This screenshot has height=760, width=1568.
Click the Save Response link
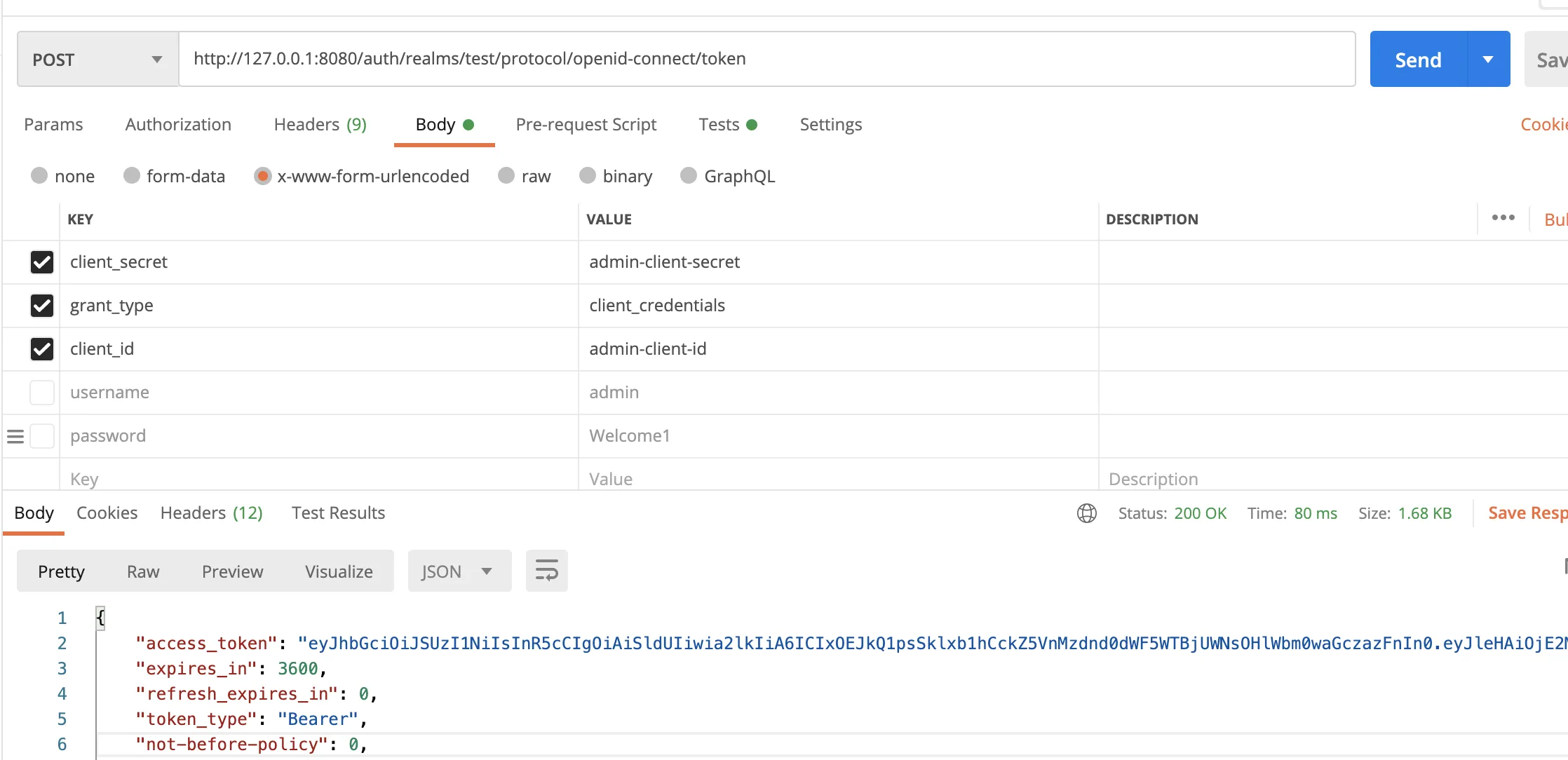1526,513
